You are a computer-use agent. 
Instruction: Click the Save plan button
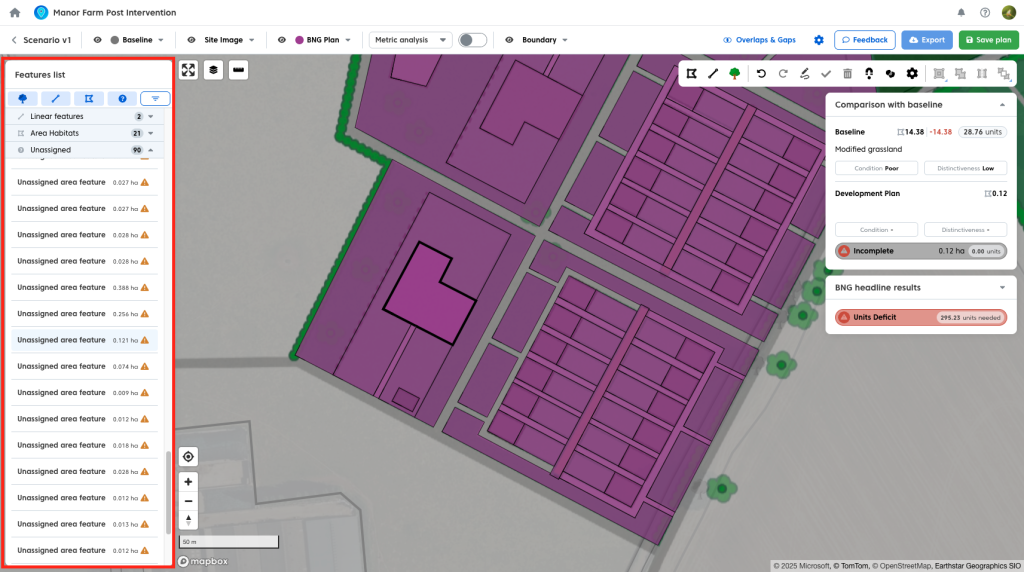click(x=988, y=40)
